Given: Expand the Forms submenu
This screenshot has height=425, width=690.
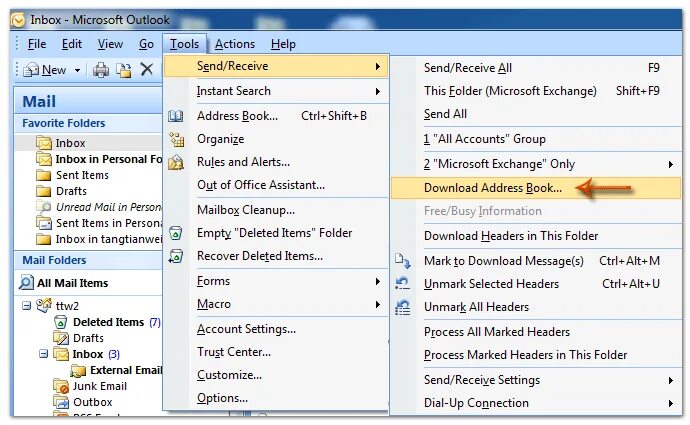Looking at the screenshot, I should pyautogui.click(x=378, y=281).
